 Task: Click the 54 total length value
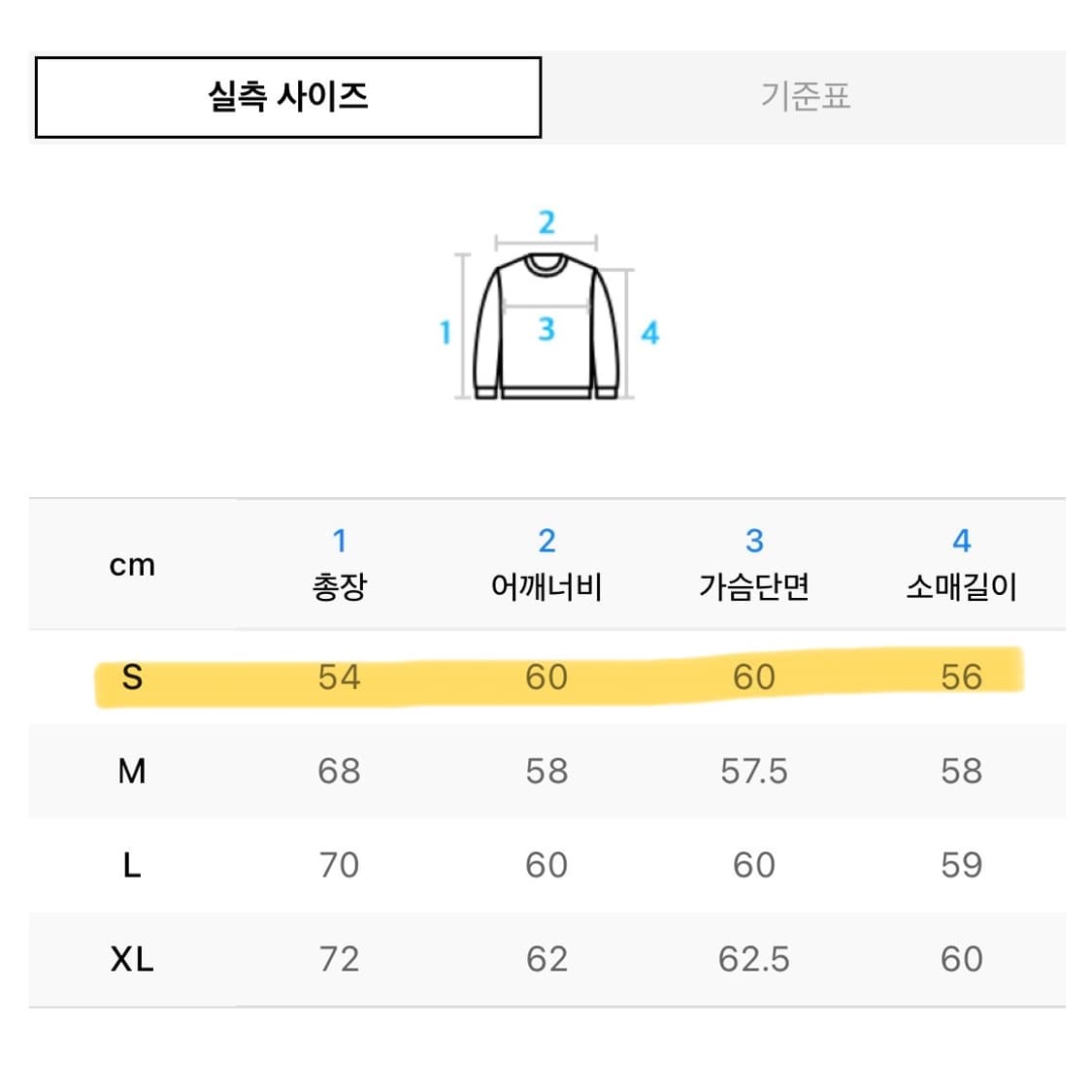pyautogui.click(x=339, y=677)
